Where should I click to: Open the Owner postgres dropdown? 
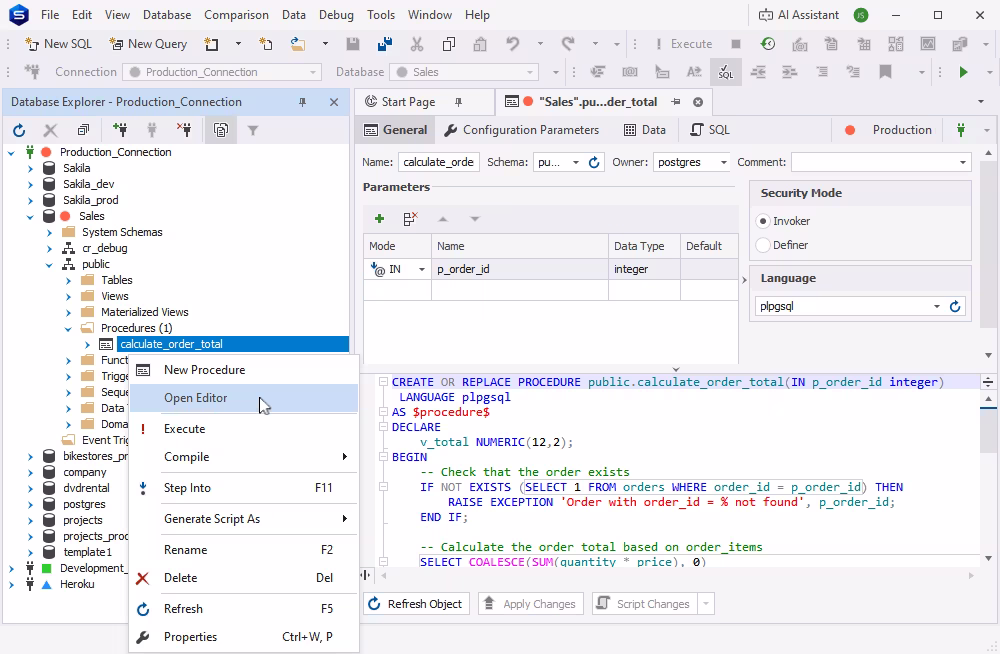723,162
